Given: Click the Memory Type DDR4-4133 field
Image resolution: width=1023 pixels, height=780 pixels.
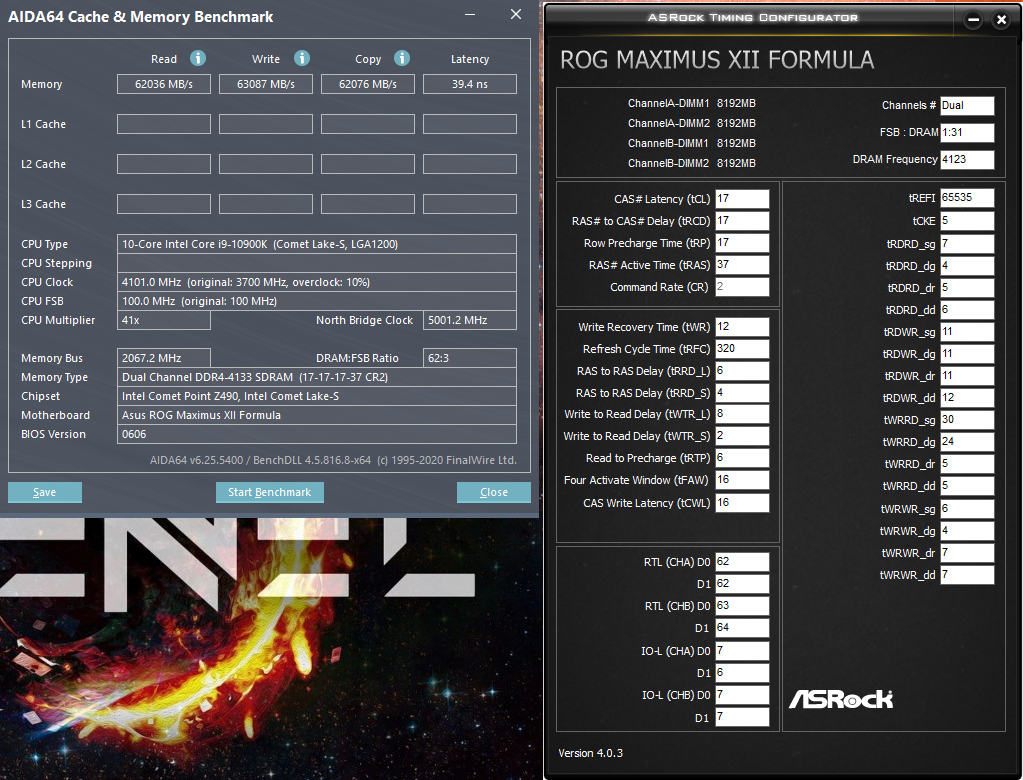Looking at the screenshot, I should click(317, 377).
